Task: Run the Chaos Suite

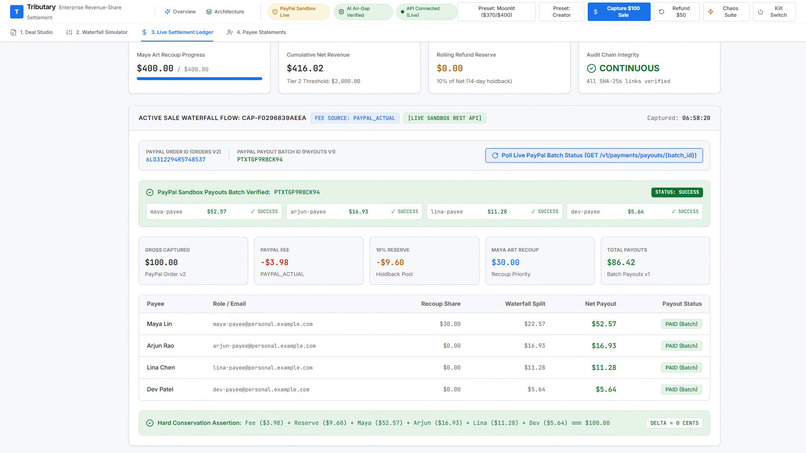Action: click(x=726, y=12)
